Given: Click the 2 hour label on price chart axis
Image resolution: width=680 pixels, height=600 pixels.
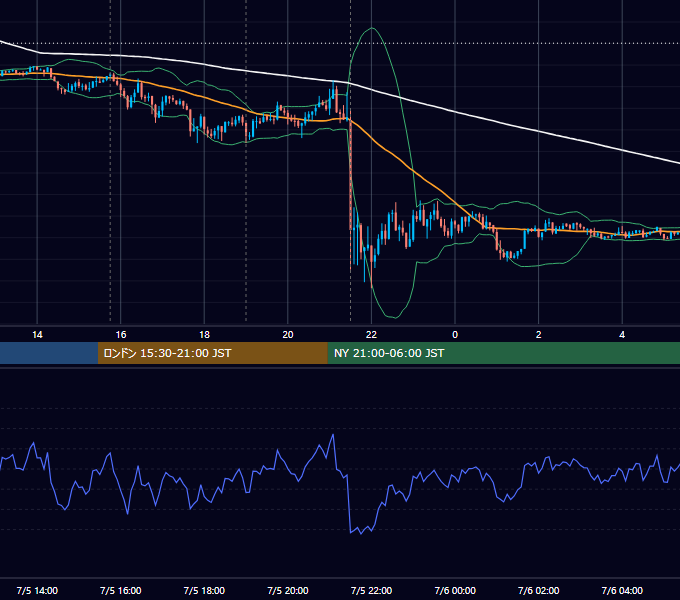Looking at the screenshot, I should coord(539,335).
